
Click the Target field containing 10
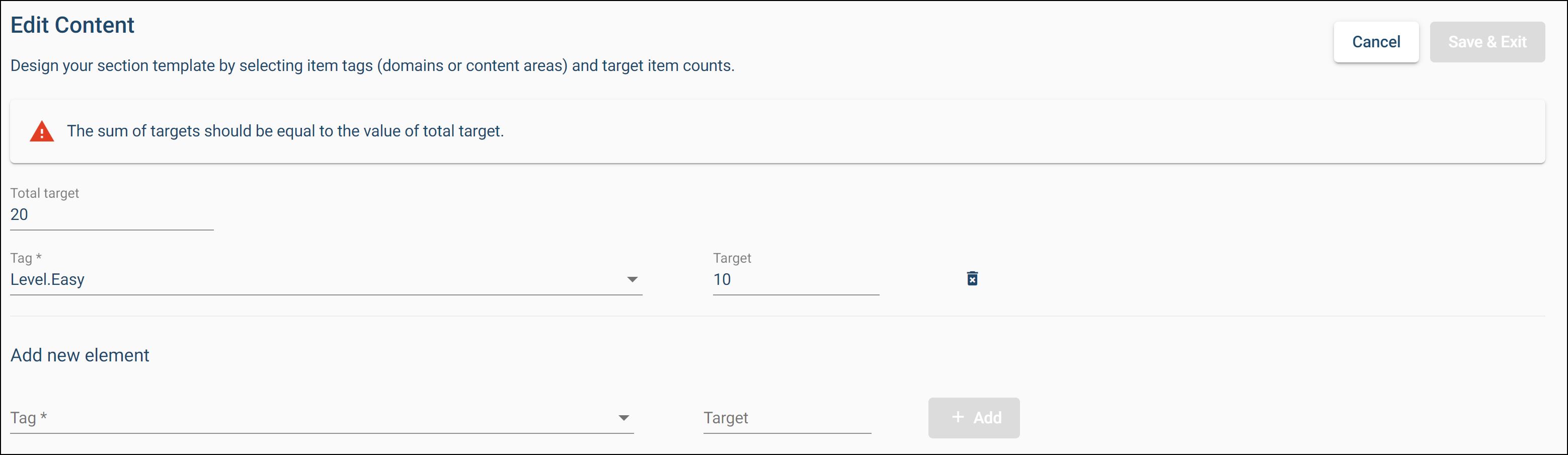click(x=795, y=279)
